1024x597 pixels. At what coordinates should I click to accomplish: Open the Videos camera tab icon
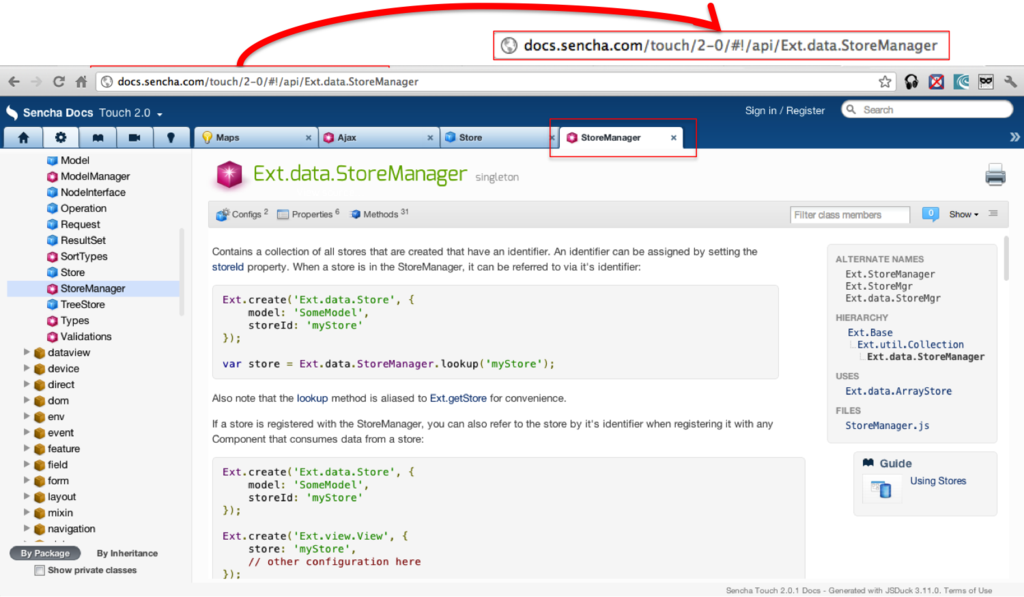(135, 138)
